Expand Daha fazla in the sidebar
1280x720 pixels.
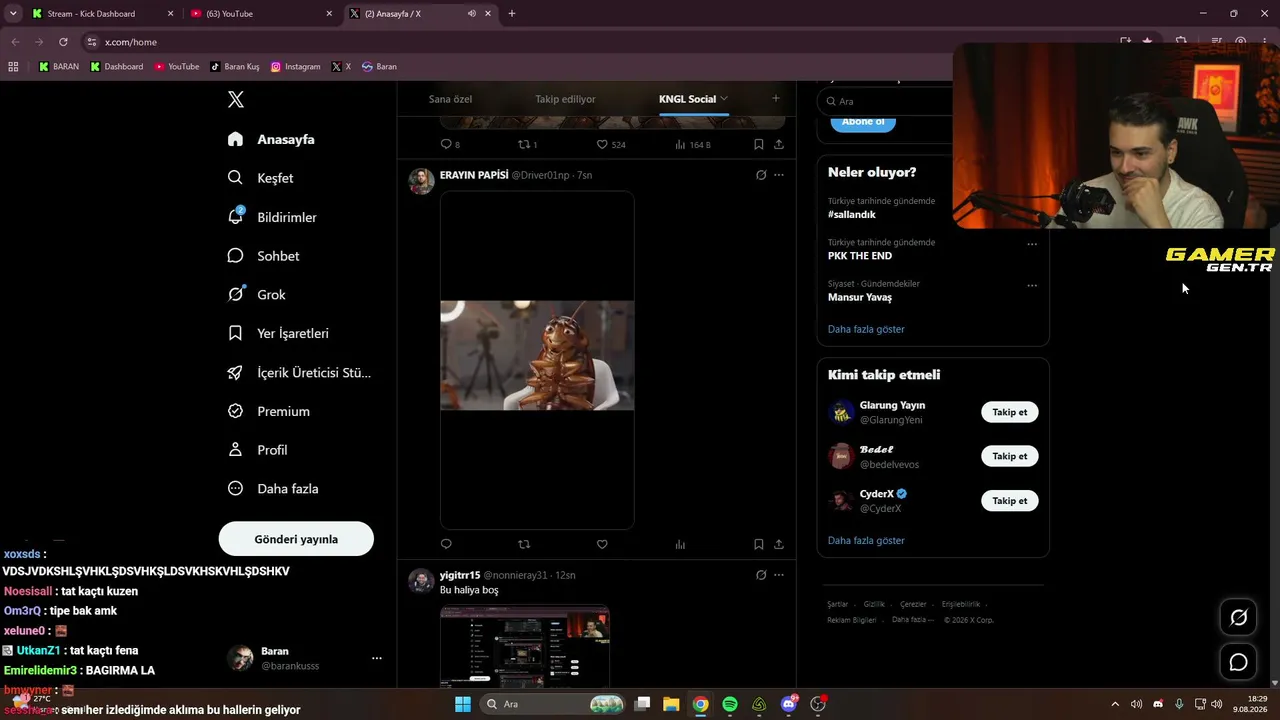(273, 489)
